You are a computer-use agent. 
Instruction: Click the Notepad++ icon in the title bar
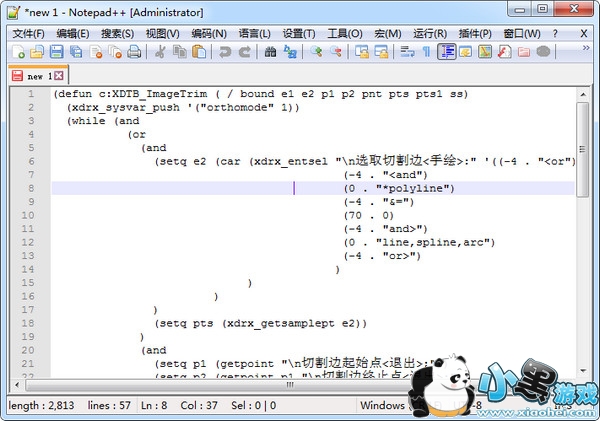tap(14, 12)
